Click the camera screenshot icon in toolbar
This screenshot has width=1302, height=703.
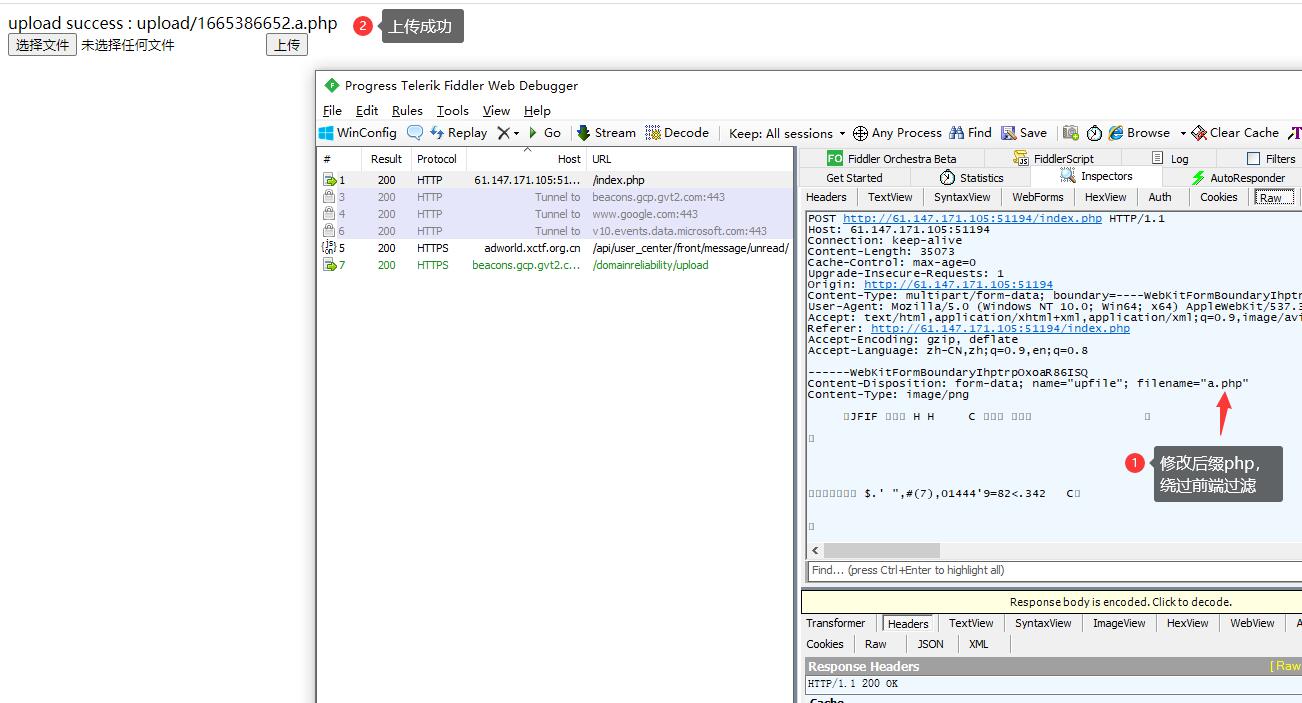pos(1071,133)
